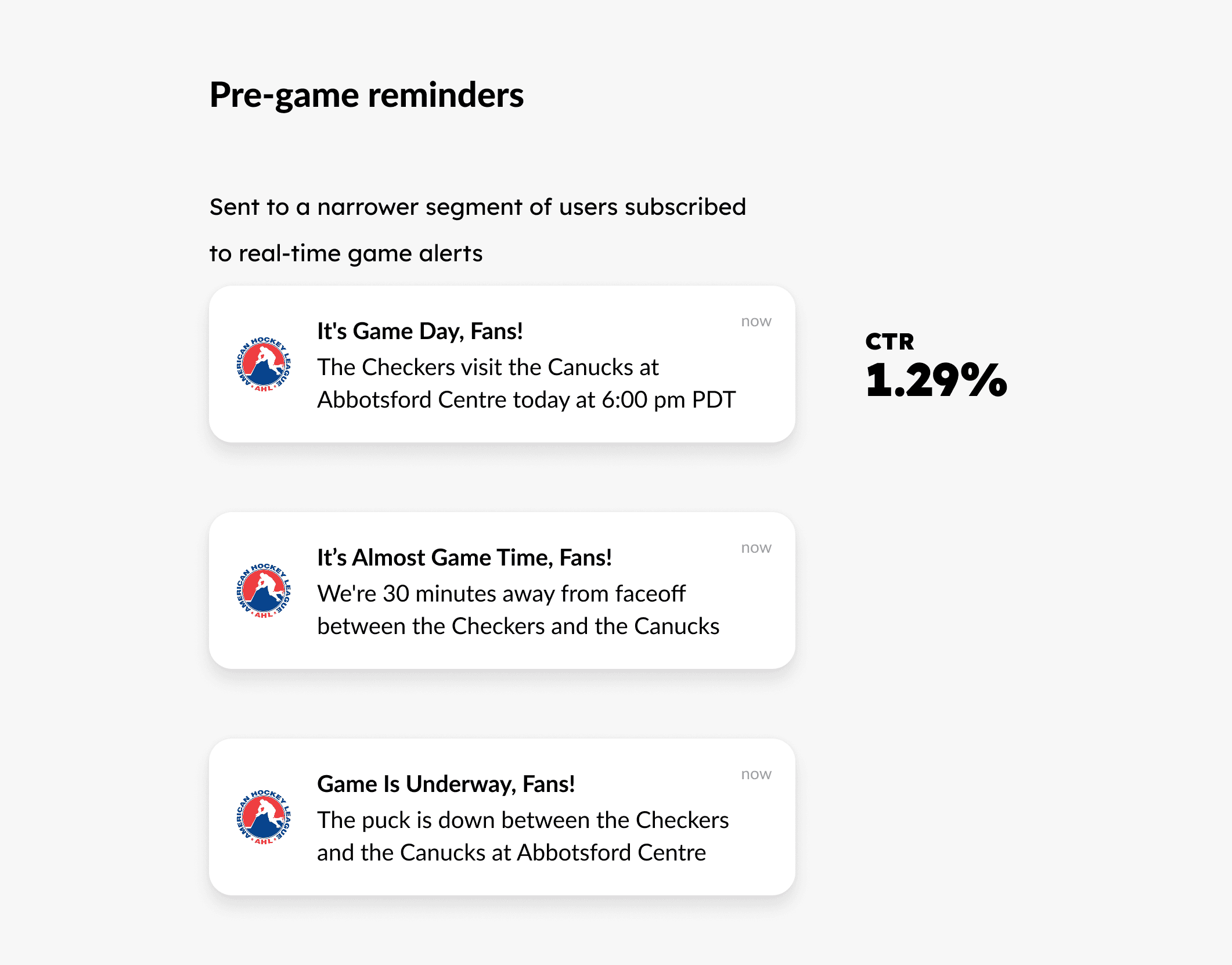This screenshot has width=1232, height=965.
Task: Click 'and the Canucks at Abbotsford Centre' line
Action: coord(511,852)
